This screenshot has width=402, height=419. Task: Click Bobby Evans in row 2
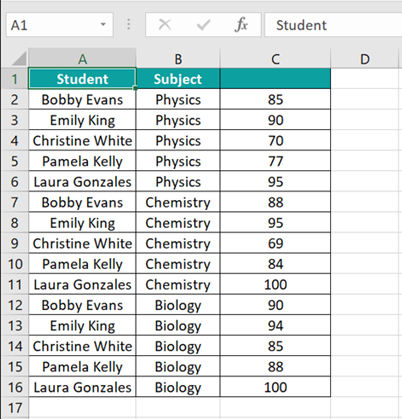click(82, 100)
